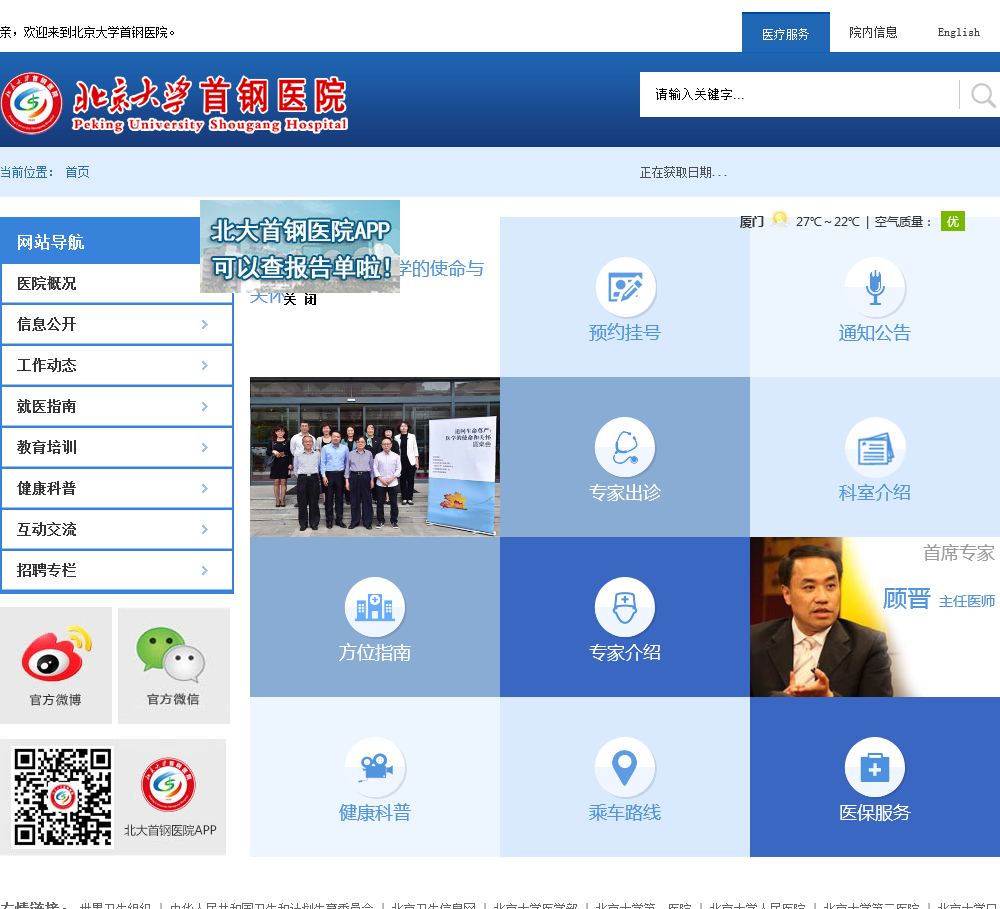Click the 首席专家 label

[x=959, y=553]
